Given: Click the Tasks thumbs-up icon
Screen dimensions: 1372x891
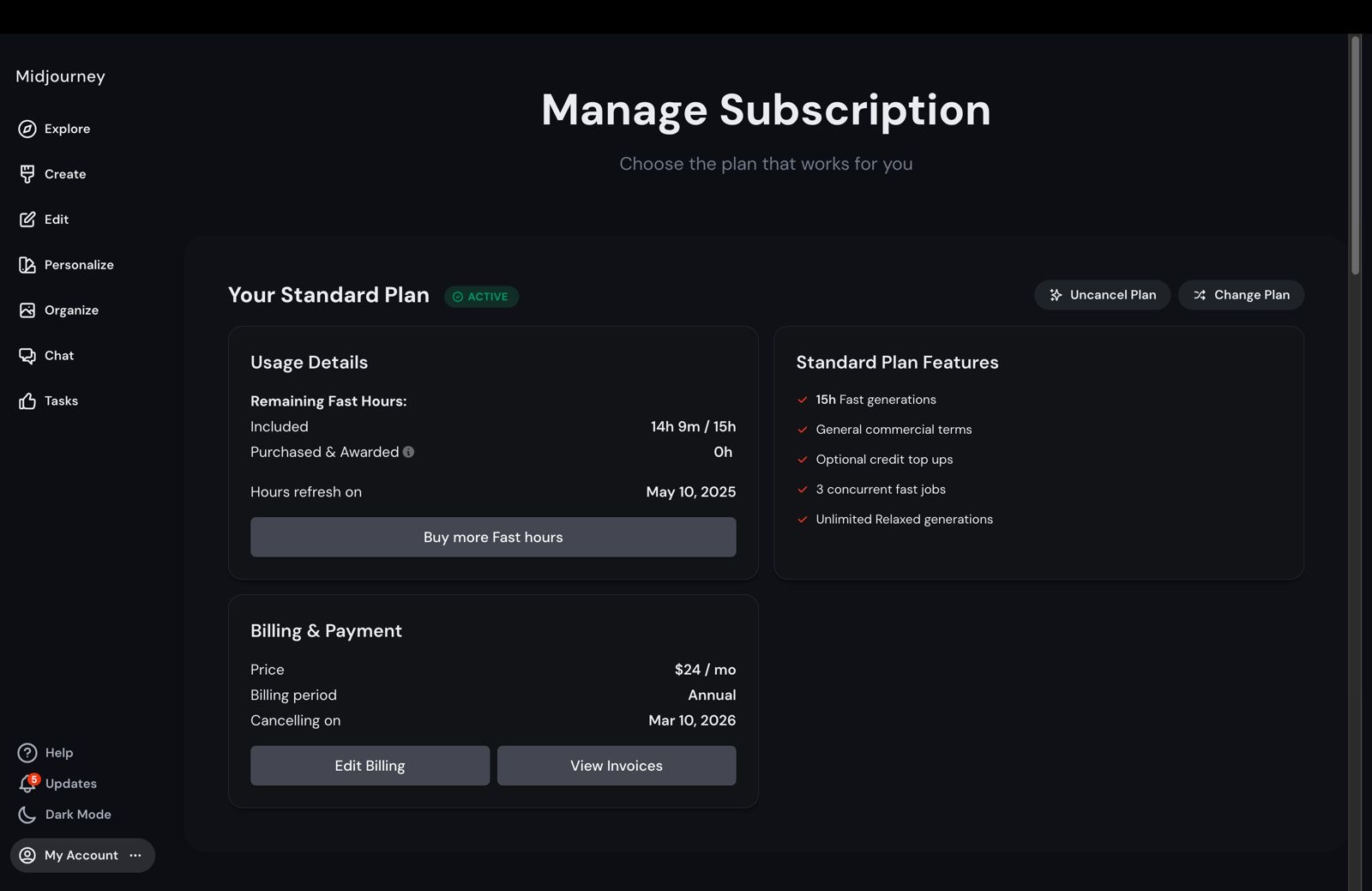Looking at the screenshot, I should (27, 401).
